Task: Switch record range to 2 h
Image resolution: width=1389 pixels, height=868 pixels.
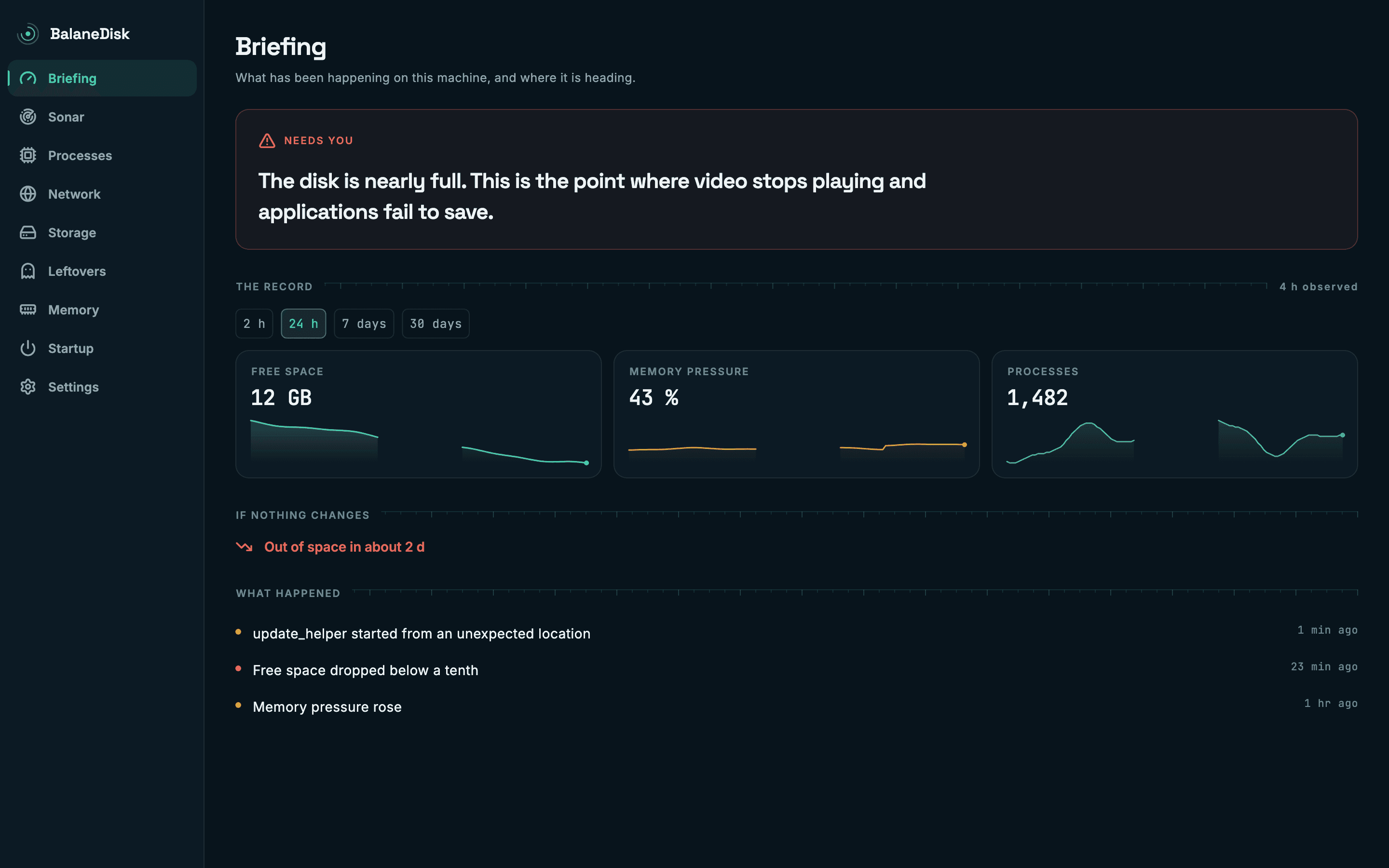Action: coord(254,324)
